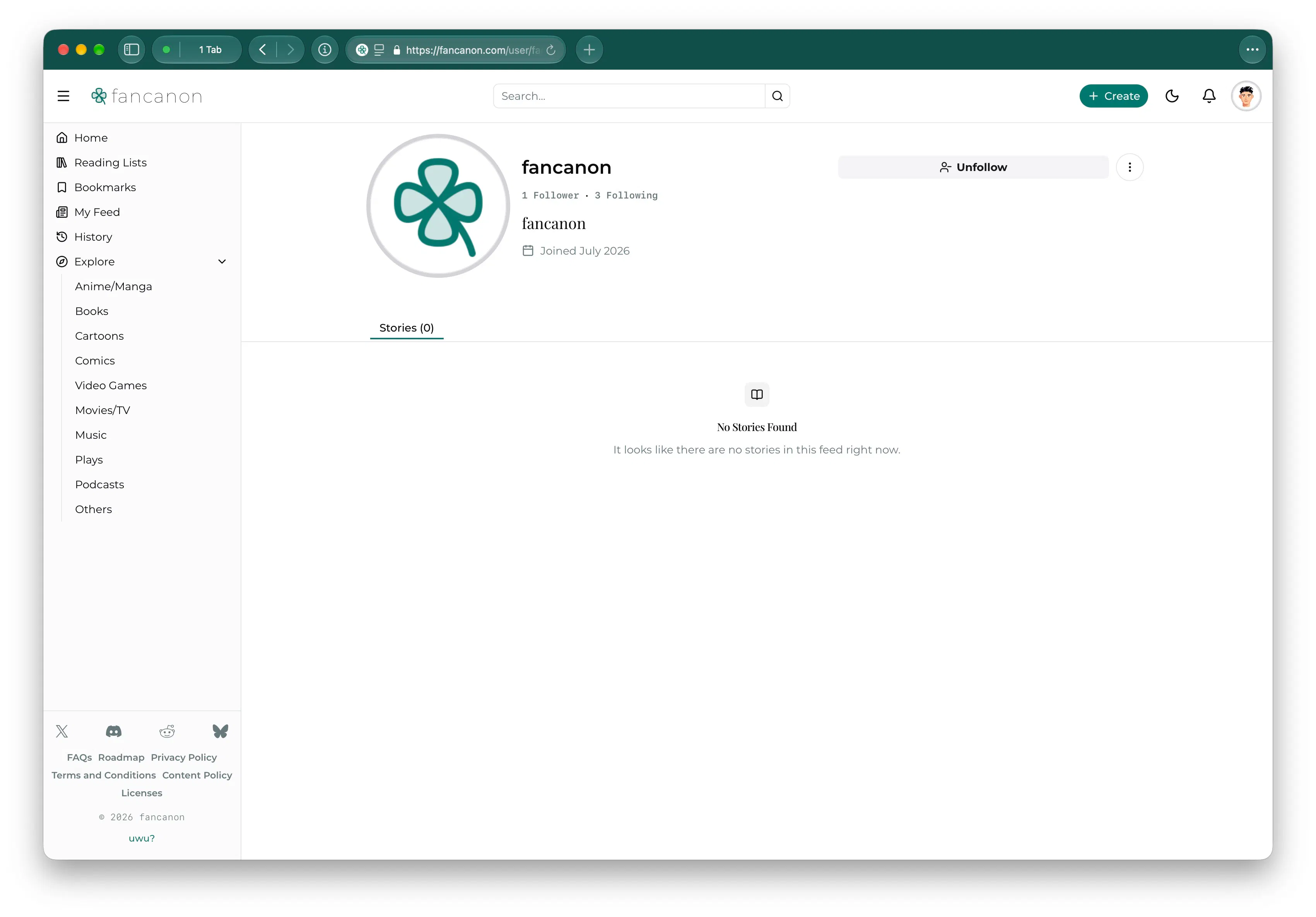
Task: Browse Video Games category
Action: pyautogui.click(x=111, y=386)
